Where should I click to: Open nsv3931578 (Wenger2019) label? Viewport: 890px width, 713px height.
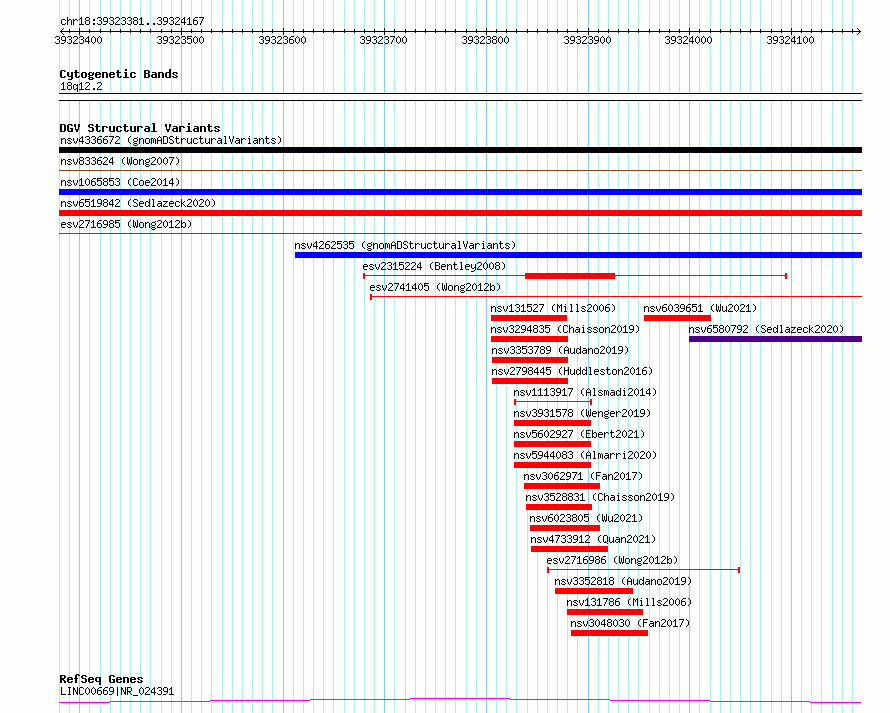click(582, 413)
